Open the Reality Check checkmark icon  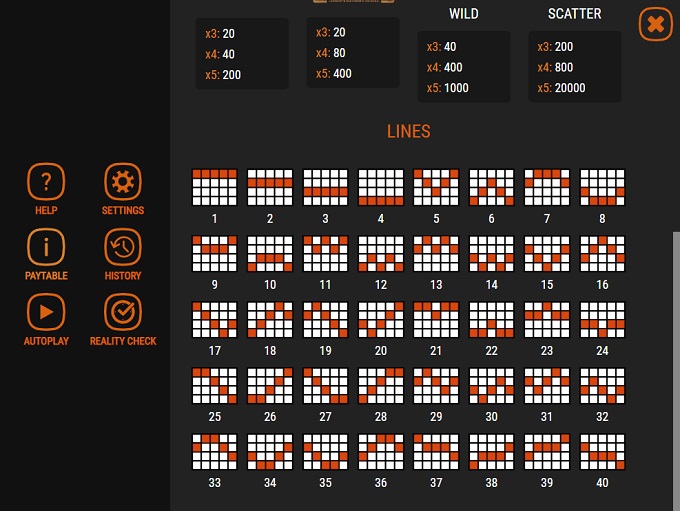pyautogui.click(x=123, y=312)
